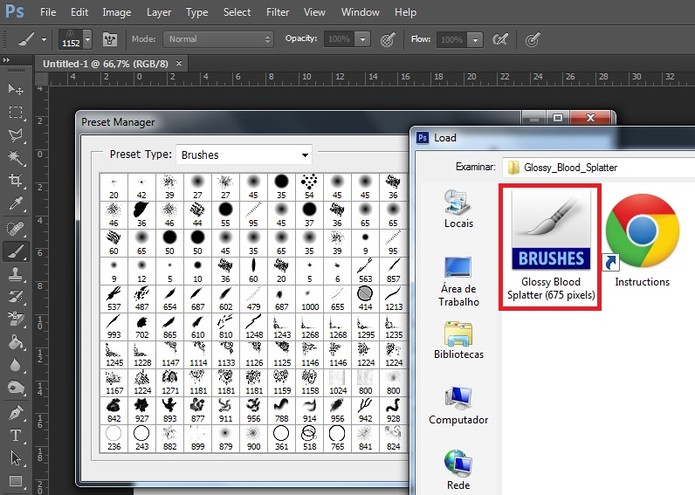Select the Magic Wand tool
The height and width of the screenshot is (495, 695).
click(x=16, y=158)
